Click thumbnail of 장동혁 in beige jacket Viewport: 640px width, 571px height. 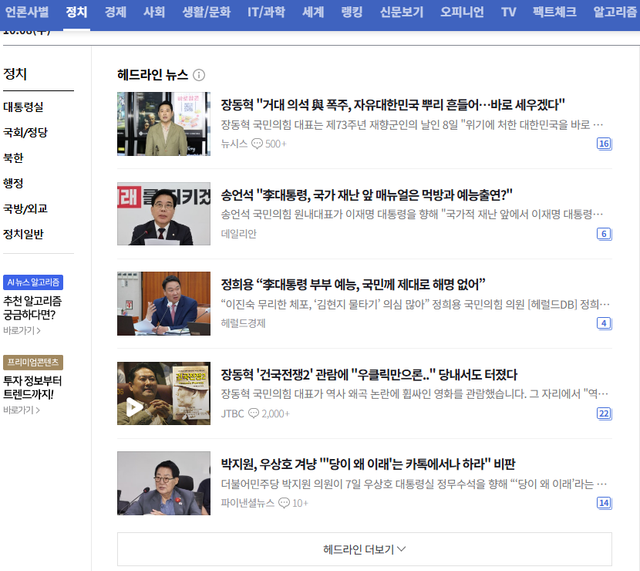pyautogui.click(x=164, y=124)
